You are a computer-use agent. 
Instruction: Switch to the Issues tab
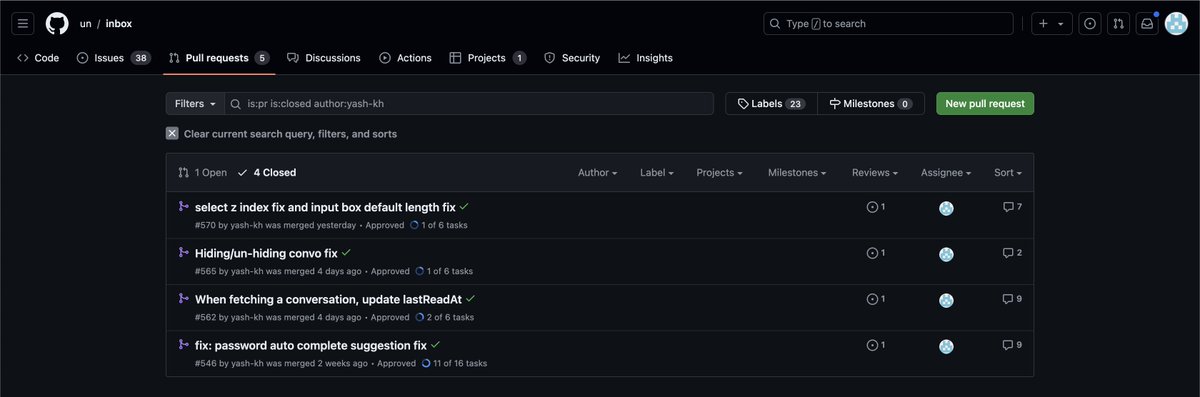(114, 58)
